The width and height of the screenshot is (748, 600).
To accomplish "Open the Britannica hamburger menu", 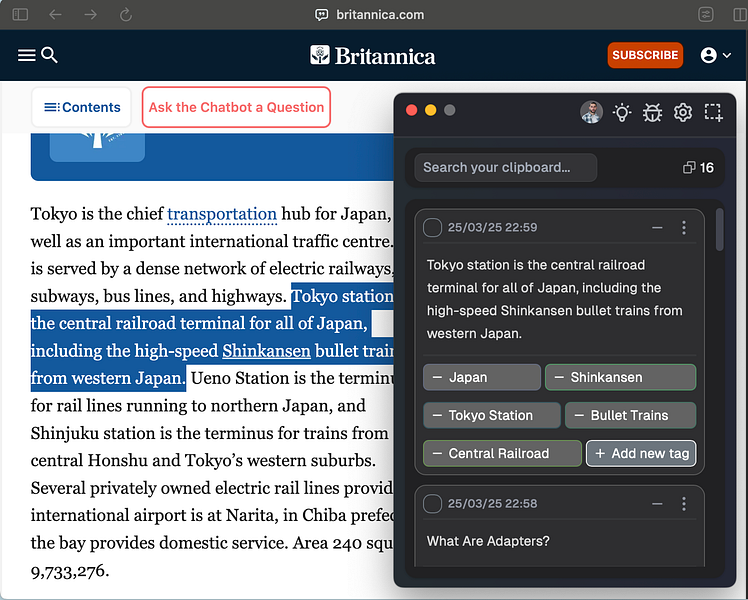I will coord(27,55).
